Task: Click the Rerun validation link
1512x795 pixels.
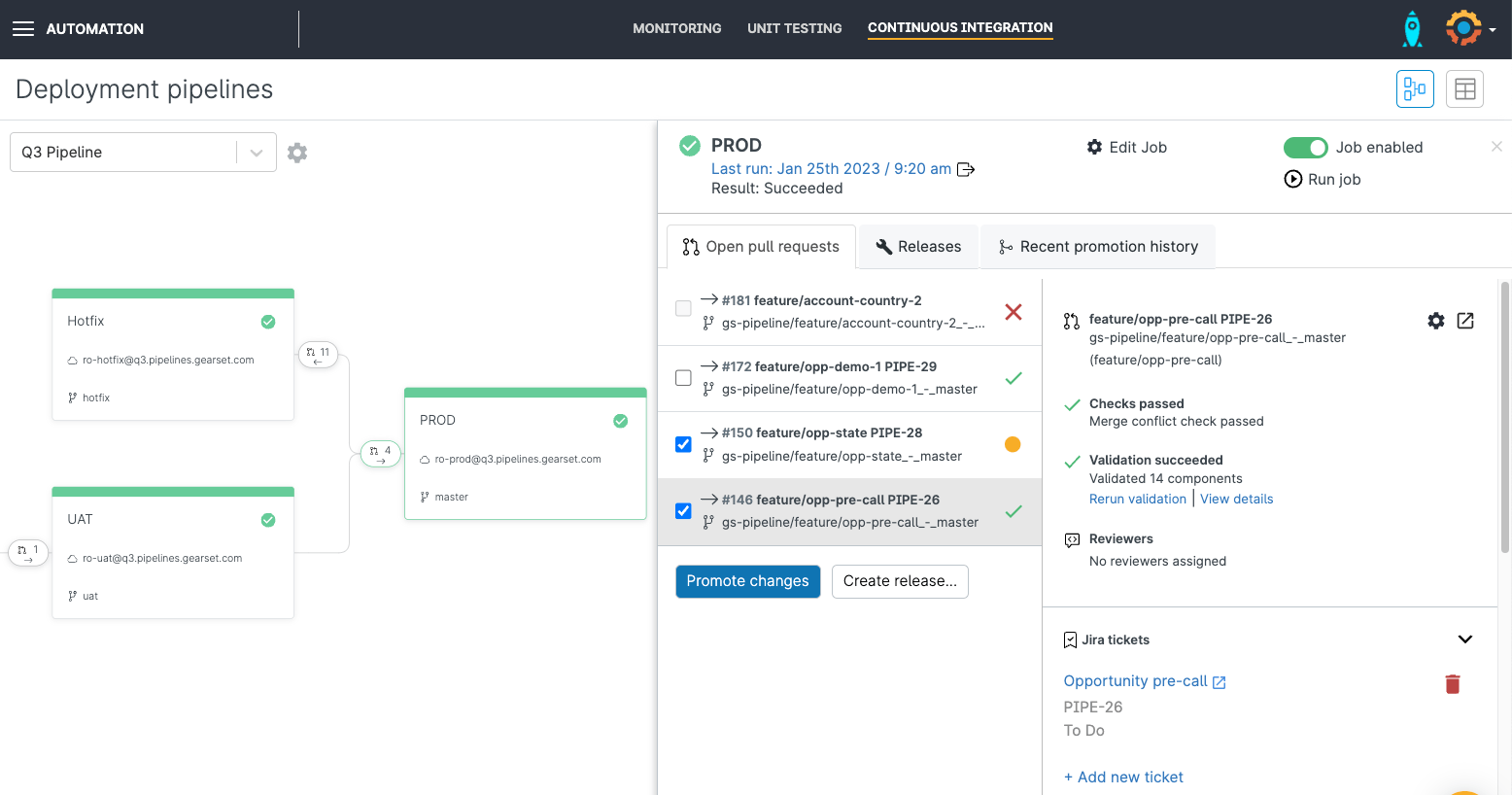Action: 1137,499
